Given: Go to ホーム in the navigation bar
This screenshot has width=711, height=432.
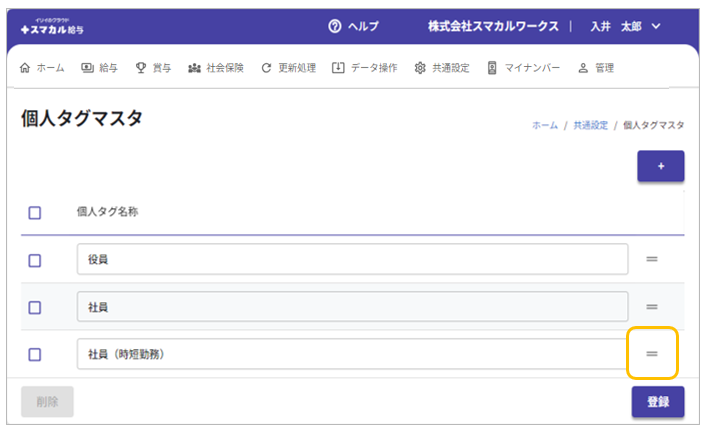Looking at the screenshot, I should click(x=43, y=68).
